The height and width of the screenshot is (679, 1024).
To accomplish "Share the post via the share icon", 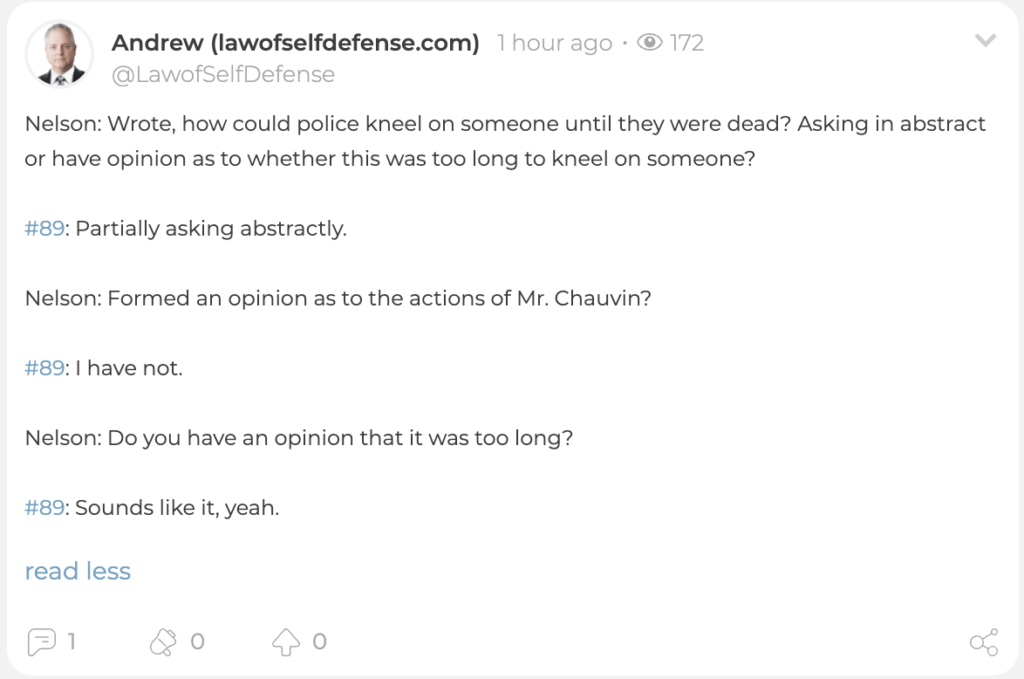I will 984,642.
